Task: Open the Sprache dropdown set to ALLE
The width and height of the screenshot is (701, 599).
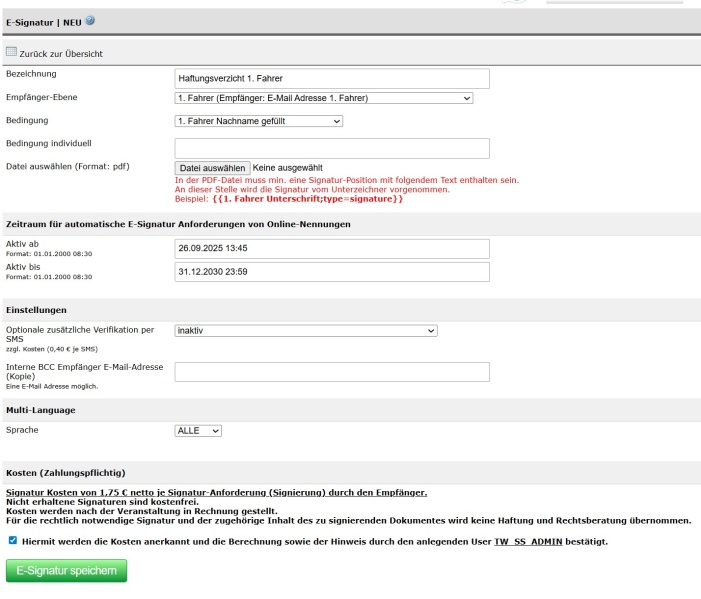Action: coord(198,431)
